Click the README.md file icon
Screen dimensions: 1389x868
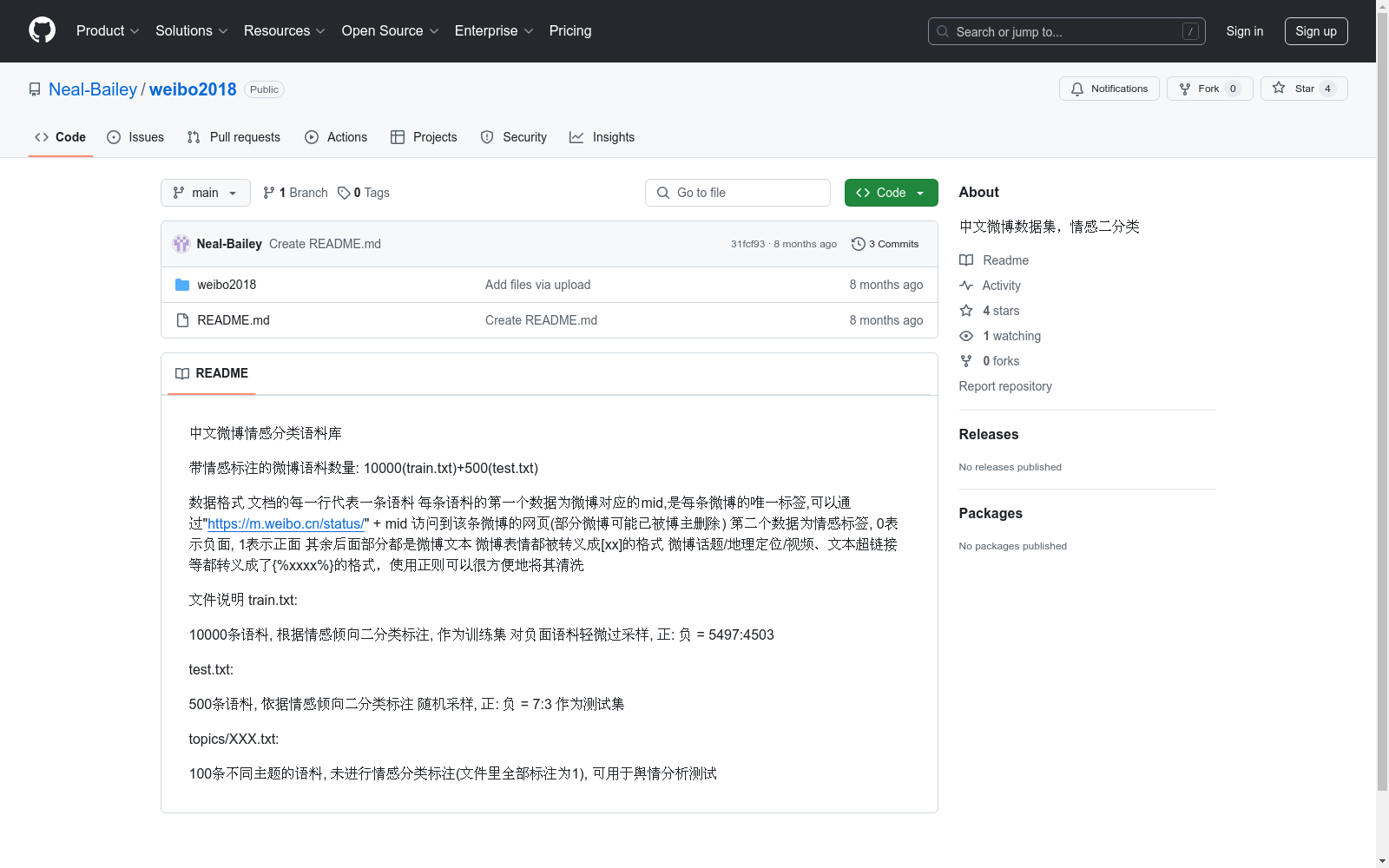182,320
